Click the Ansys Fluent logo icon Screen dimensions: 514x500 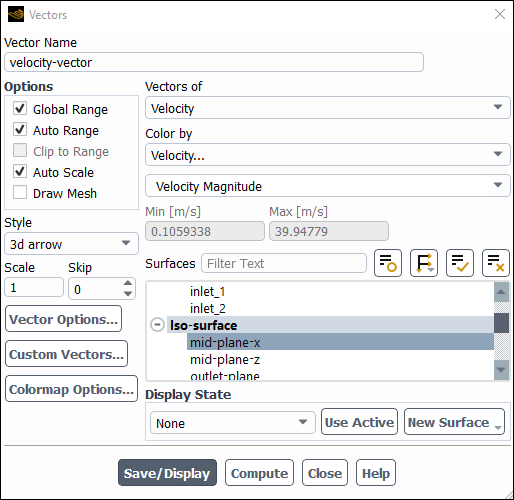16,14
